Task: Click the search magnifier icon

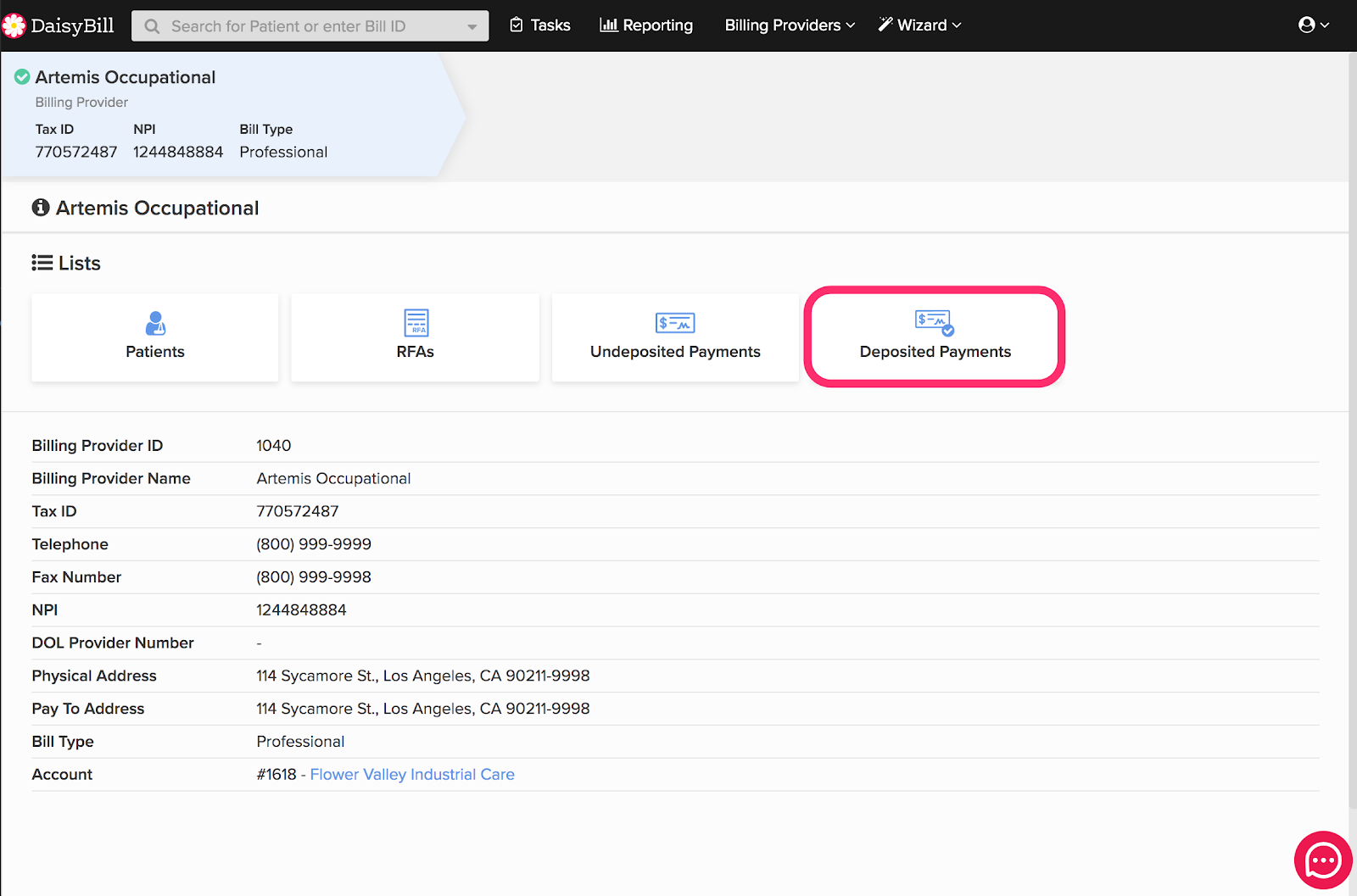Action: [x=153, y=26]
